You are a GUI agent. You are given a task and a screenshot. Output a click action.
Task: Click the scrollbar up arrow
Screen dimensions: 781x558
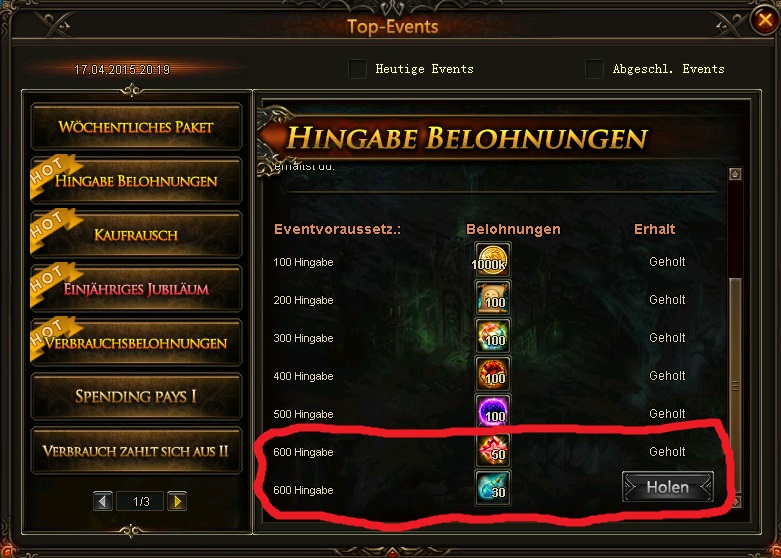pos(735,174)
